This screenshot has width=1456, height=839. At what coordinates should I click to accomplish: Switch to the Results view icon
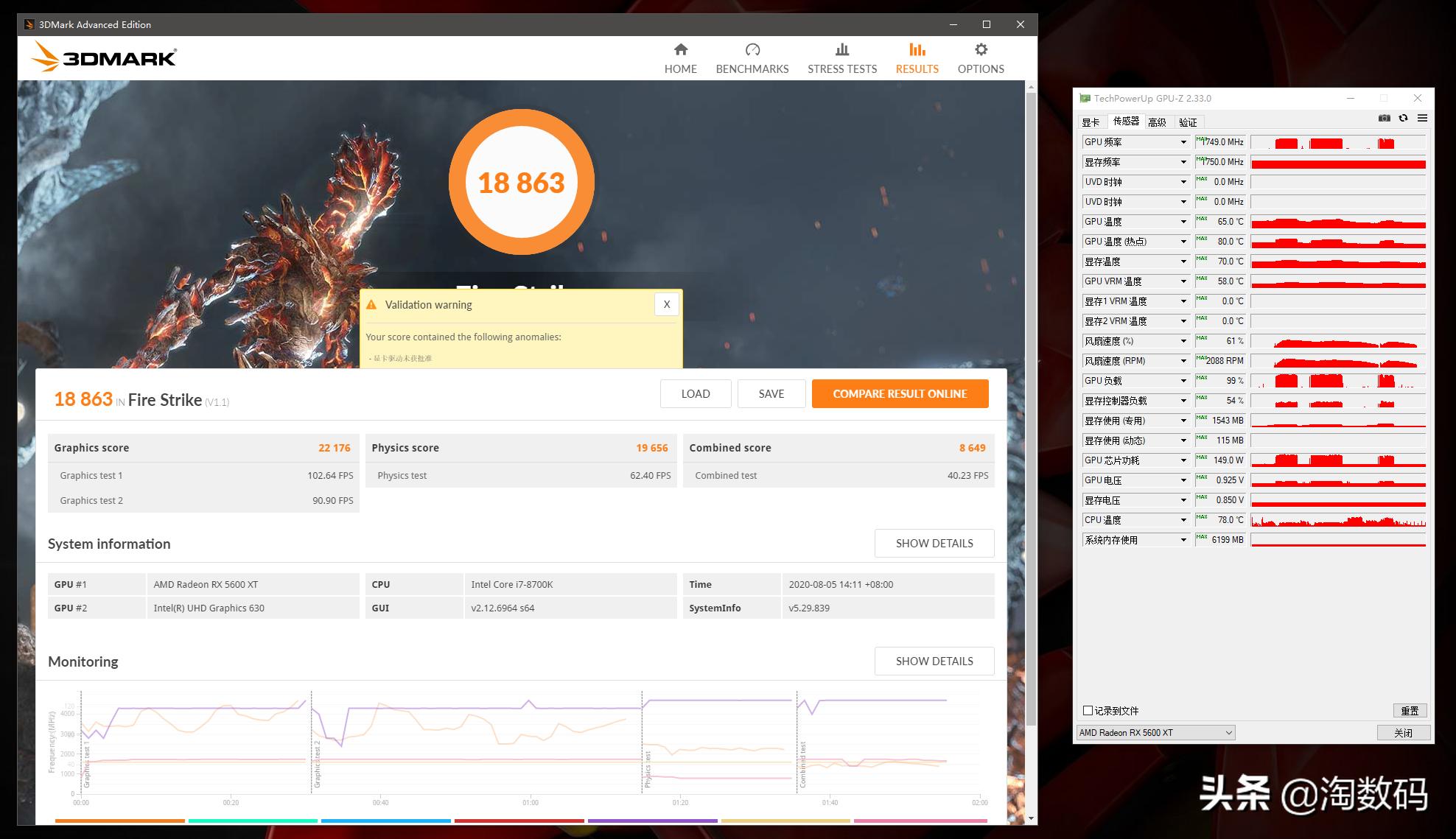[x=917, y=57]
